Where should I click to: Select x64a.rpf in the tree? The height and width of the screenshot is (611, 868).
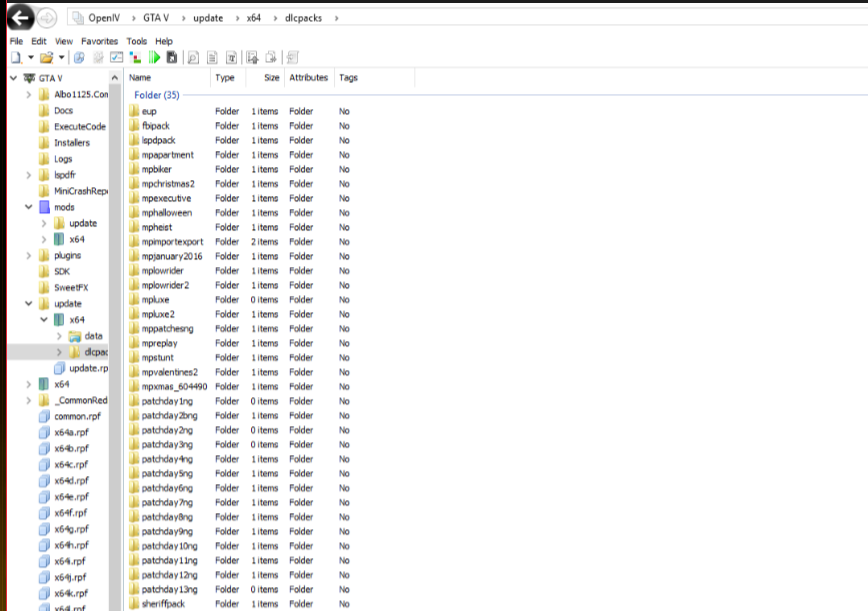pyautogui.click(x=71, y=432)
